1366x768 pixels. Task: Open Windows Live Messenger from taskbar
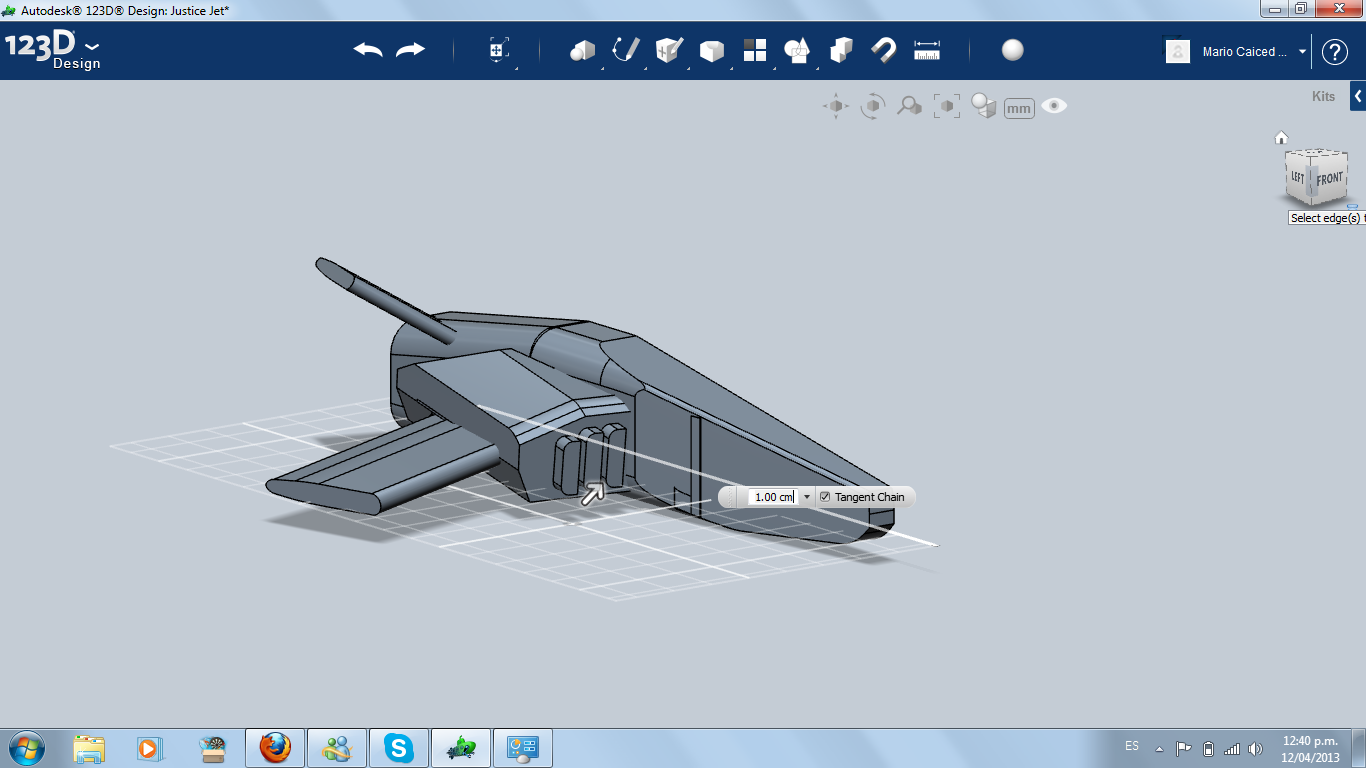click(x=337, y=748)
